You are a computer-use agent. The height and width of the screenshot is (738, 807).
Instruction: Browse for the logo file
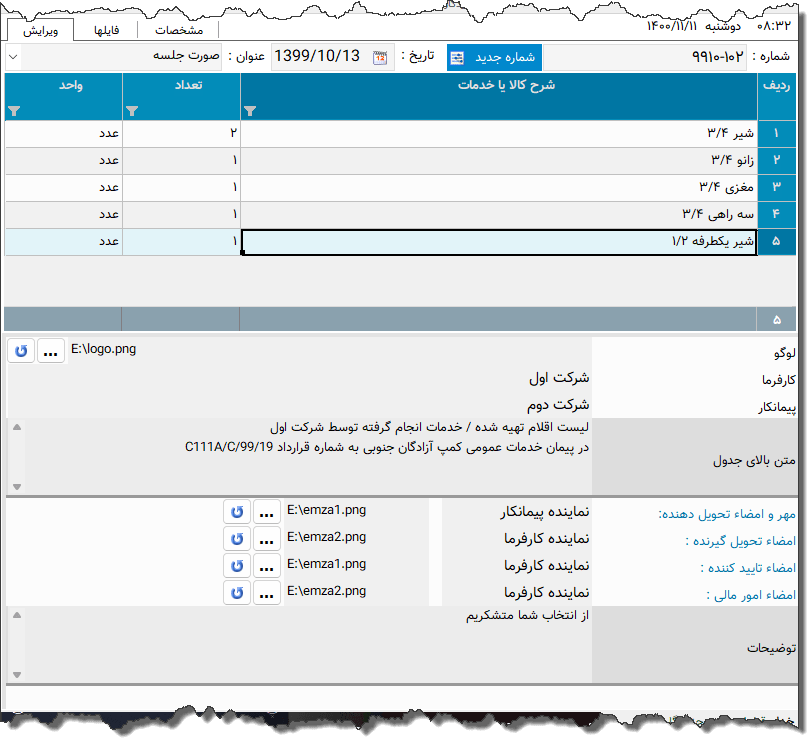tap(52, 351)
